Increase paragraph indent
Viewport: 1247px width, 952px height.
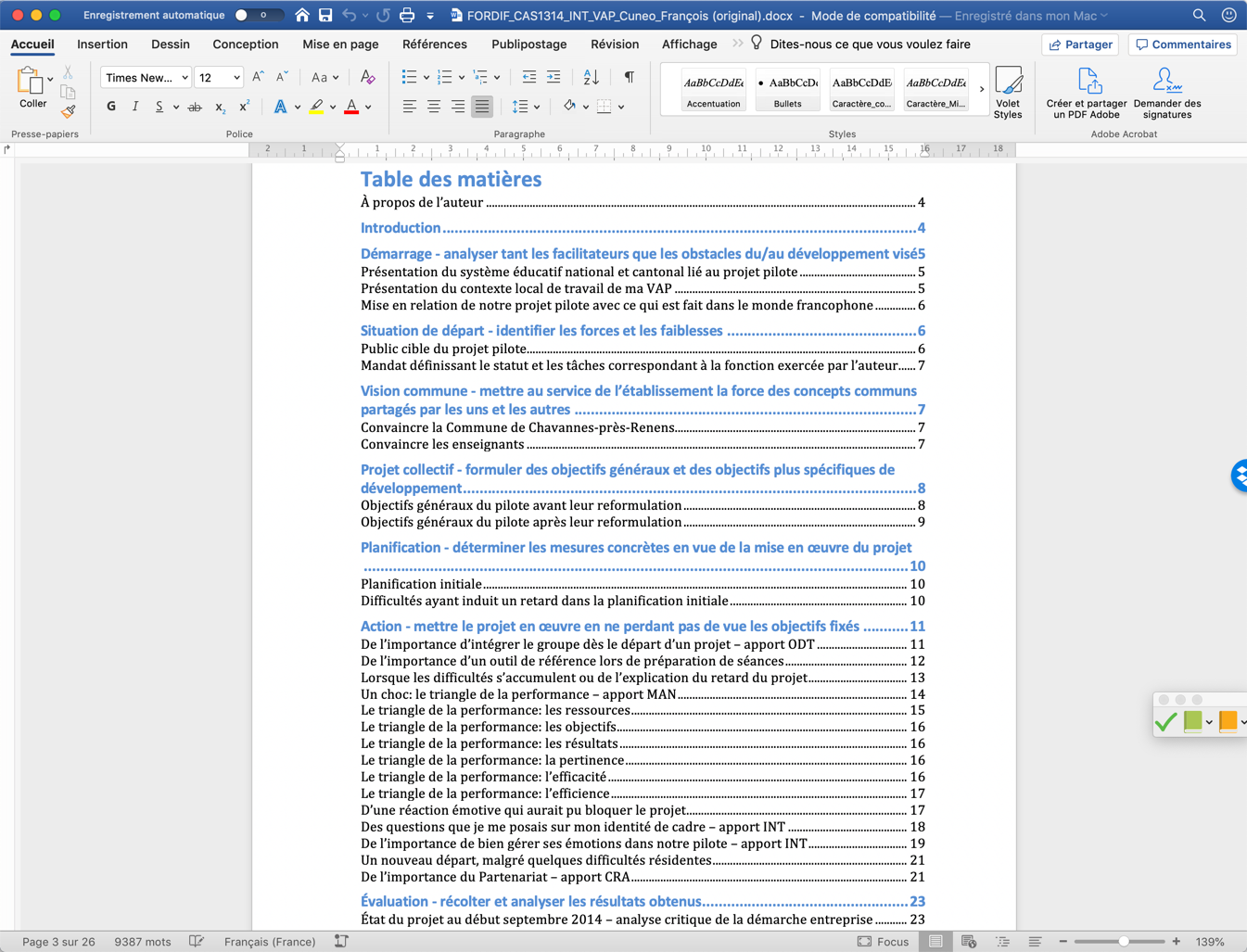point(554,78)
